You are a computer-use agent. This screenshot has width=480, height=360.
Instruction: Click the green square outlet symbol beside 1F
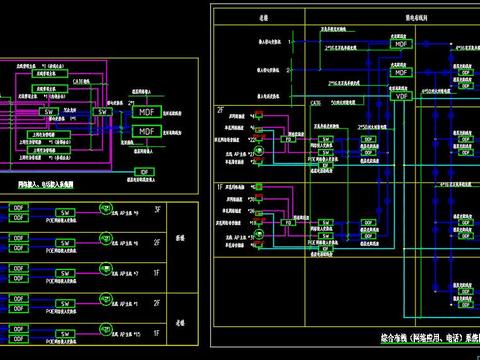259,187
